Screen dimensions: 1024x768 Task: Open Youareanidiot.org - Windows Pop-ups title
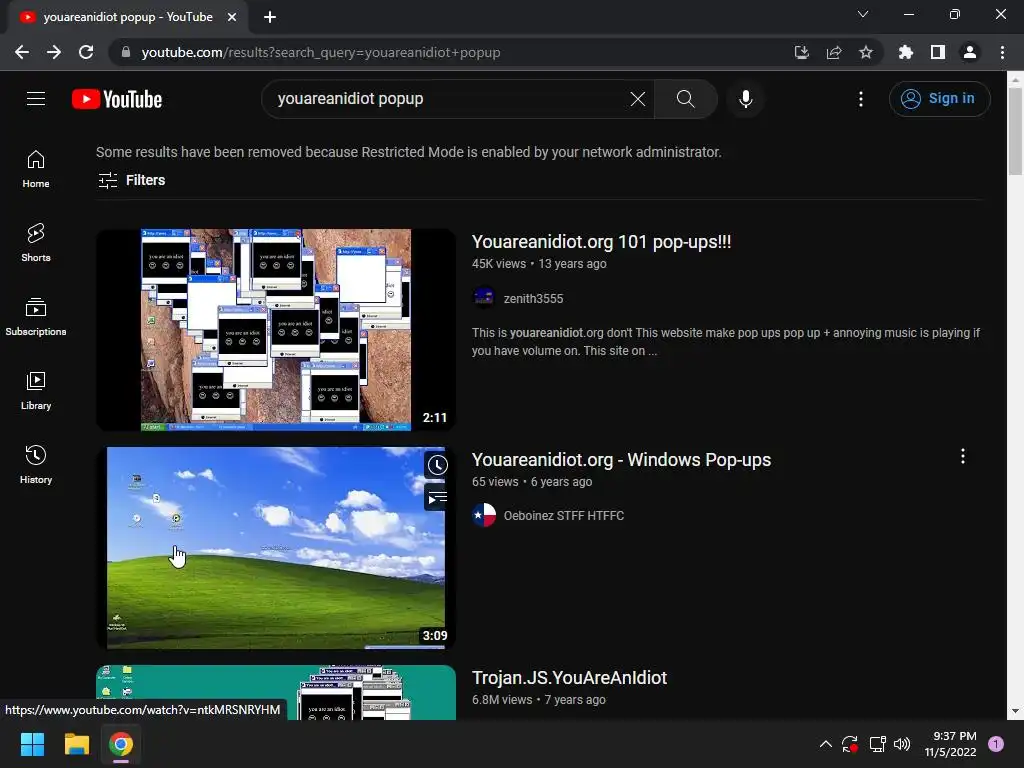[x=621, y=460]
